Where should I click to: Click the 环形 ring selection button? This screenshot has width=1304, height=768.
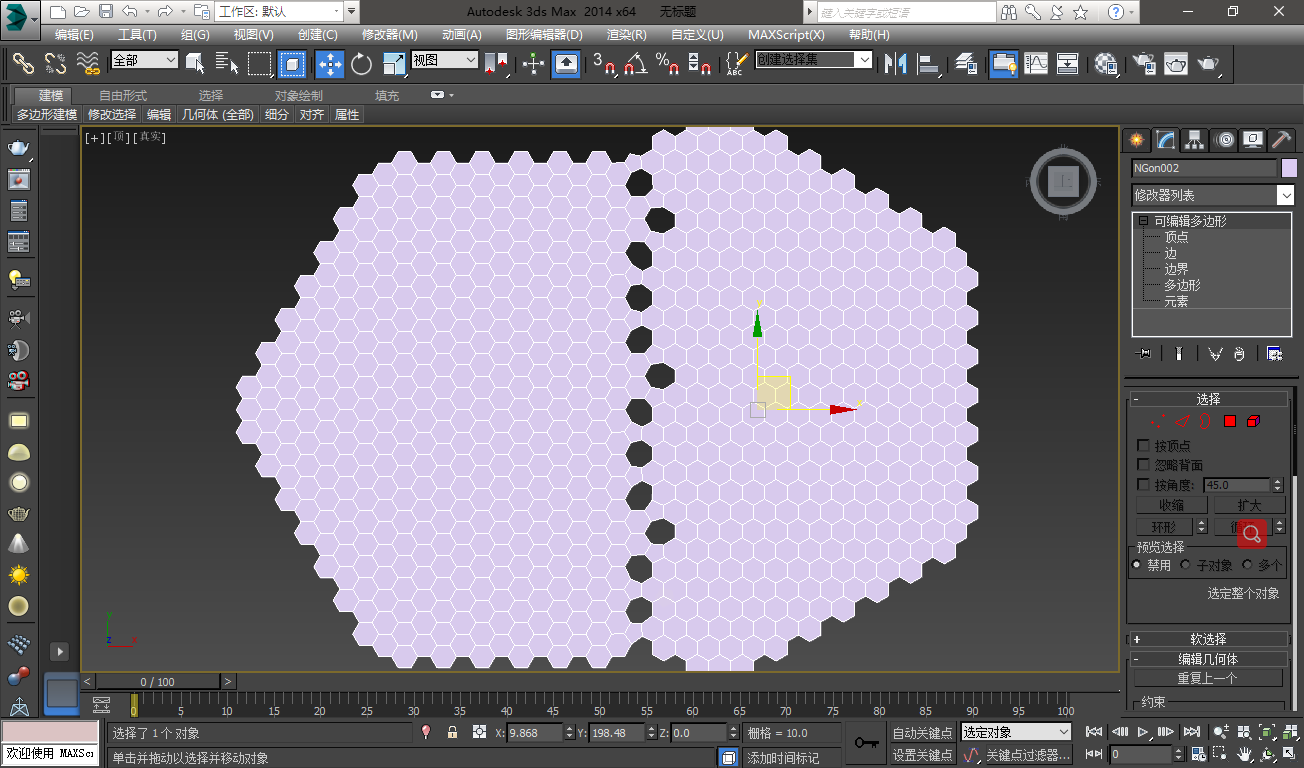tap(1164, 527)
